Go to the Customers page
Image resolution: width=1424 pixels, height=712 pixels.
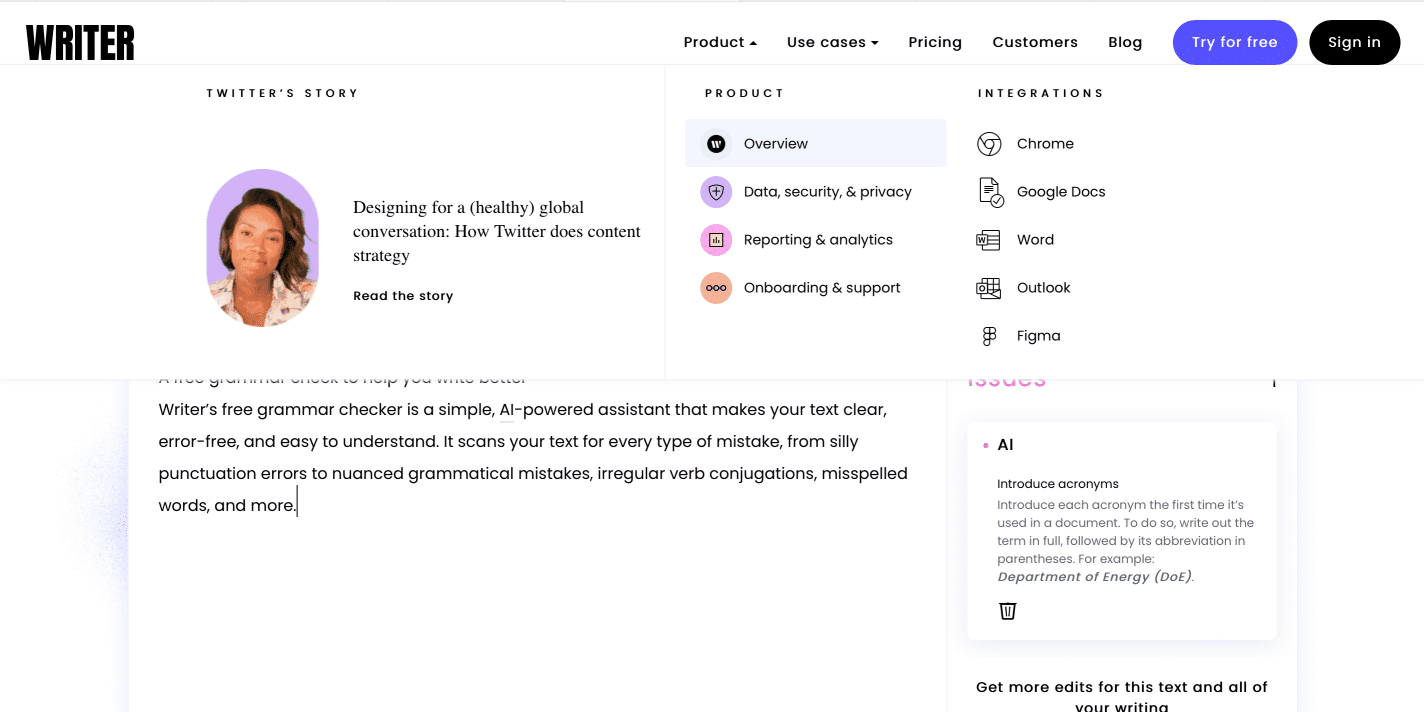(x=1035, y=42)
